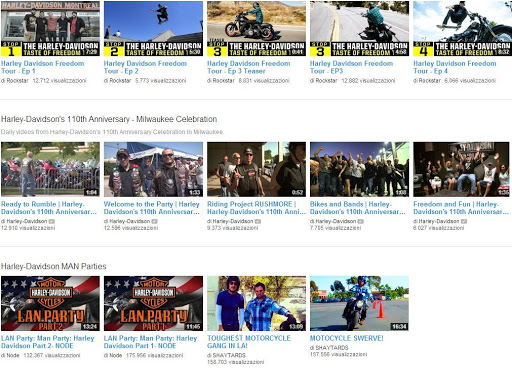Click the Bikes and Bands video title
Screen dimensions: 512x374
click(358, 208)
